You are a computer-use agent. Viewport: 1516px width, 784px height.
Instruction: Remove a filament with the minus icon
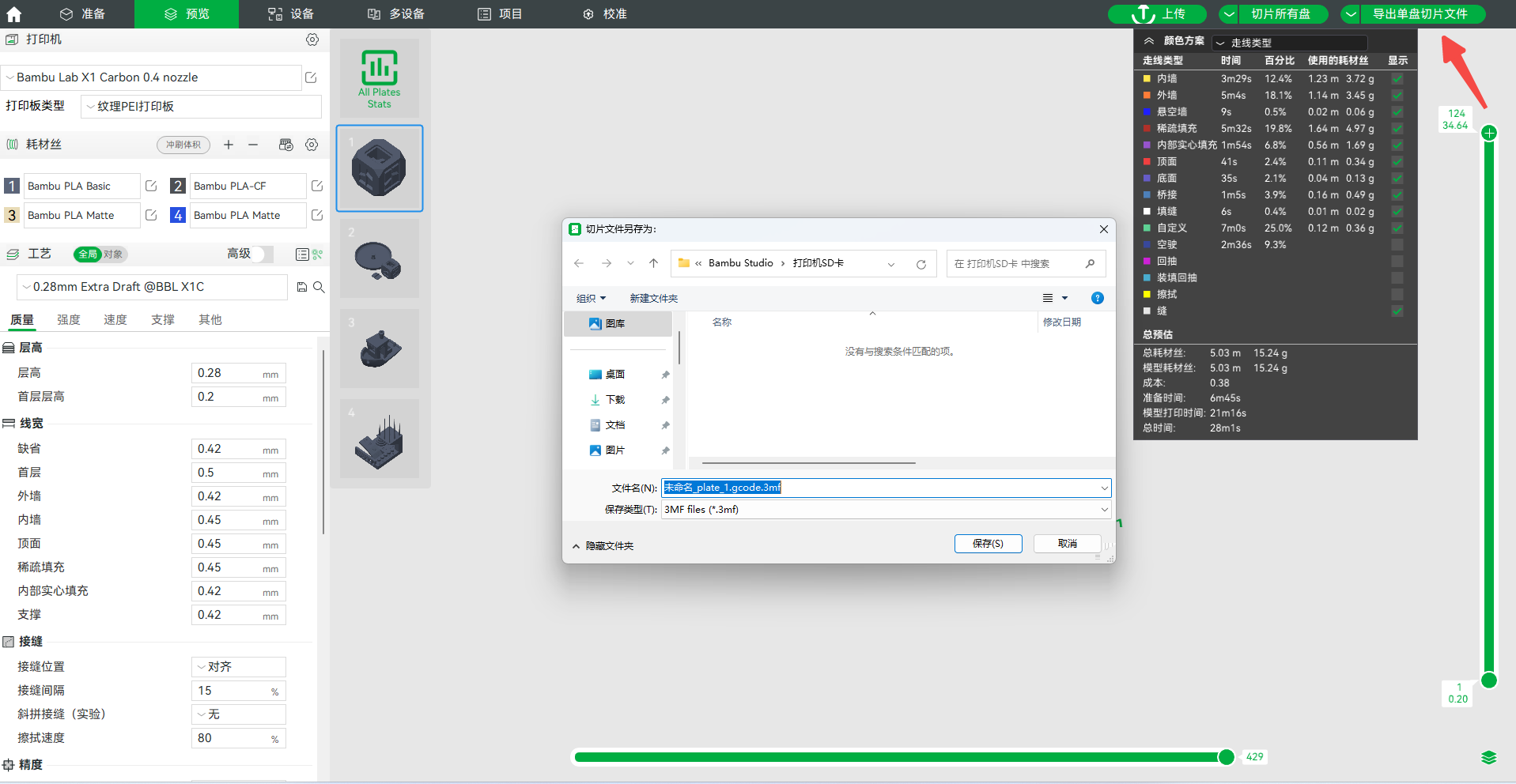[x=253, y=145]
